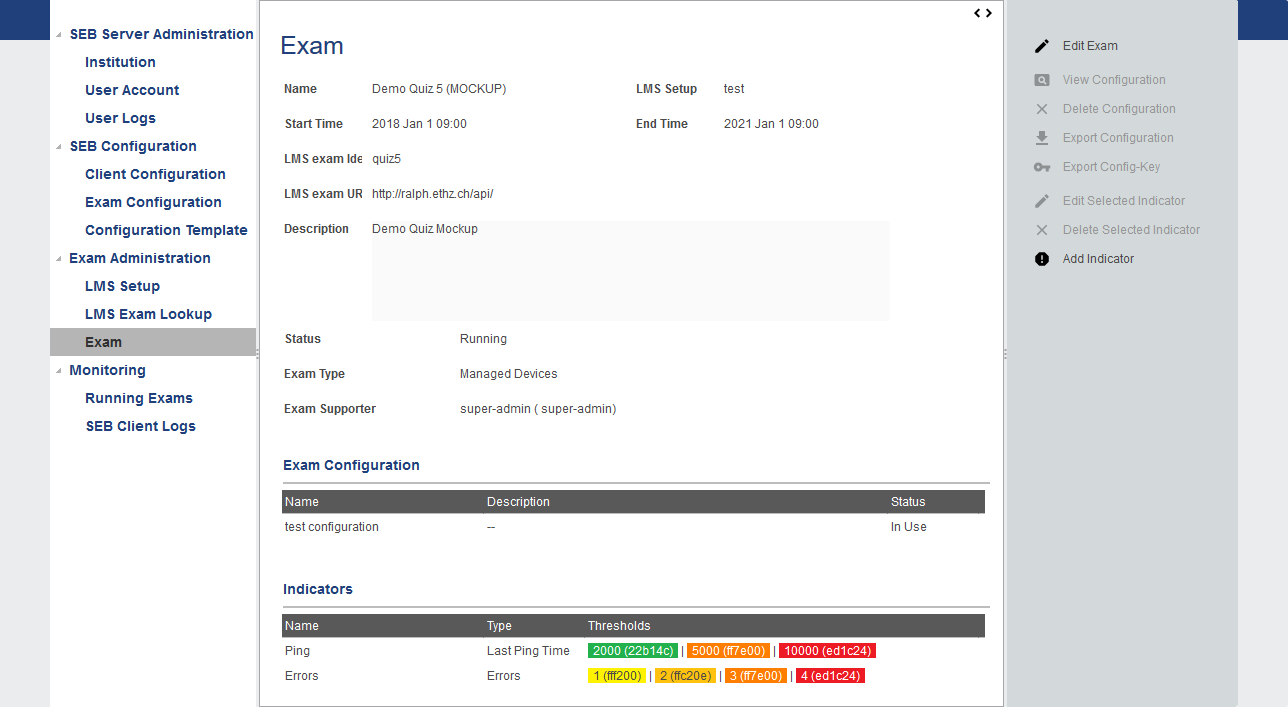This screenshot has height=707, width=1288.
Task: Click the X icon beside Delete Configuration
Action: coord(1042,109)
